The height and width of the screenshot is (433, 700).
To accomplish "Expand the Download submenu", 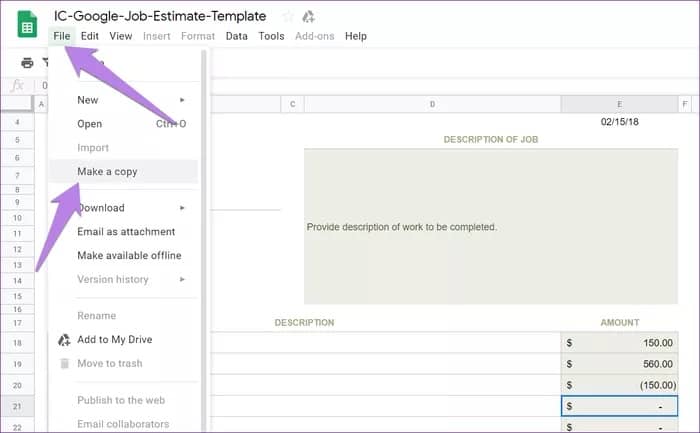I will click(x=182, y=208).
